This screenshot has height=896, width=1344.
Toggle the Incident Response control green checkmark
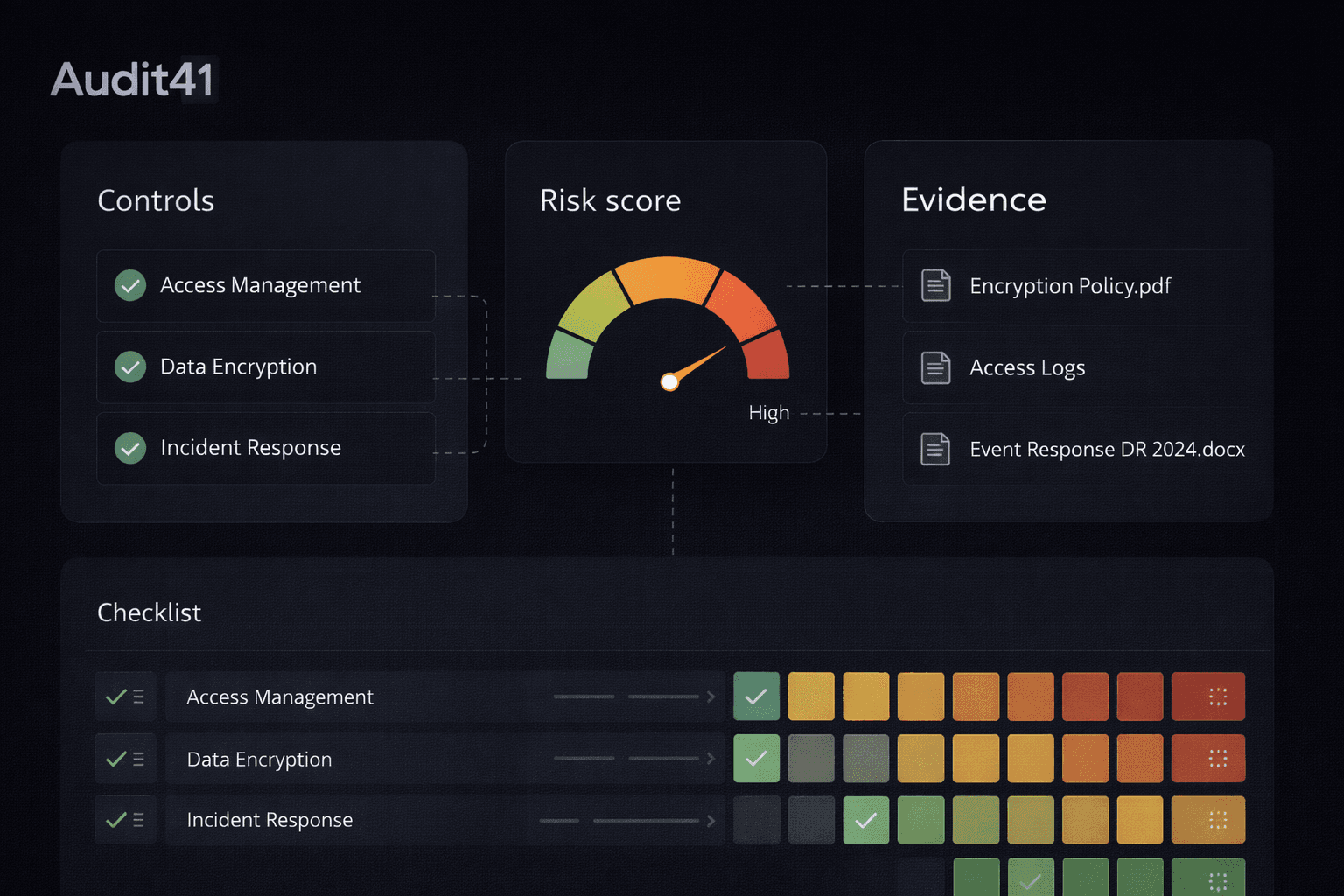tap(130, 448)
